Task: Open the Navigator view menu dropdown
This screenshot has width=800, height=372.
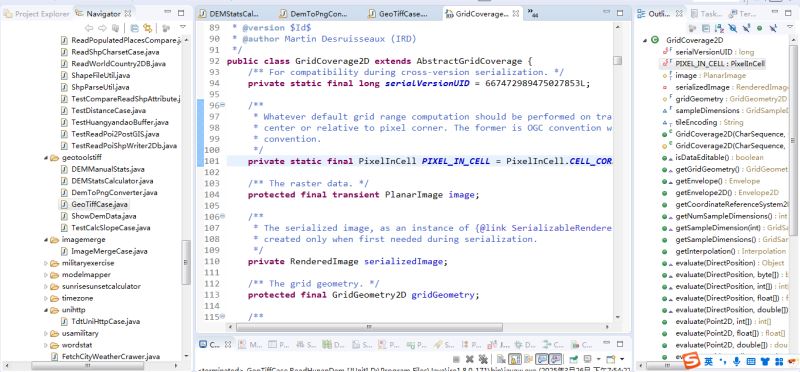Action: (183, 27)
